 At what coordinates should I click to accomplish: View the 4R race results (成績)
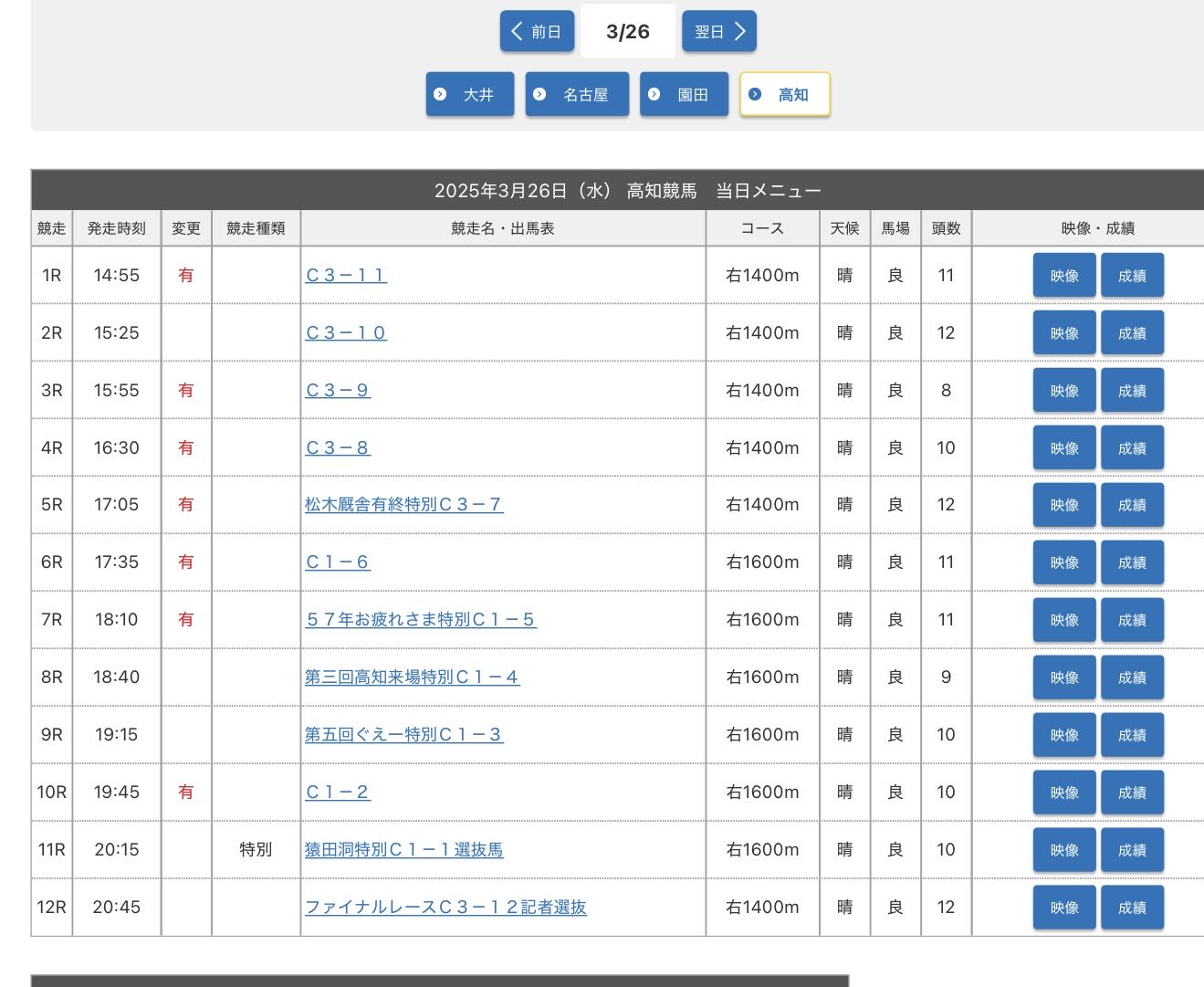(x=1132, y=447)
